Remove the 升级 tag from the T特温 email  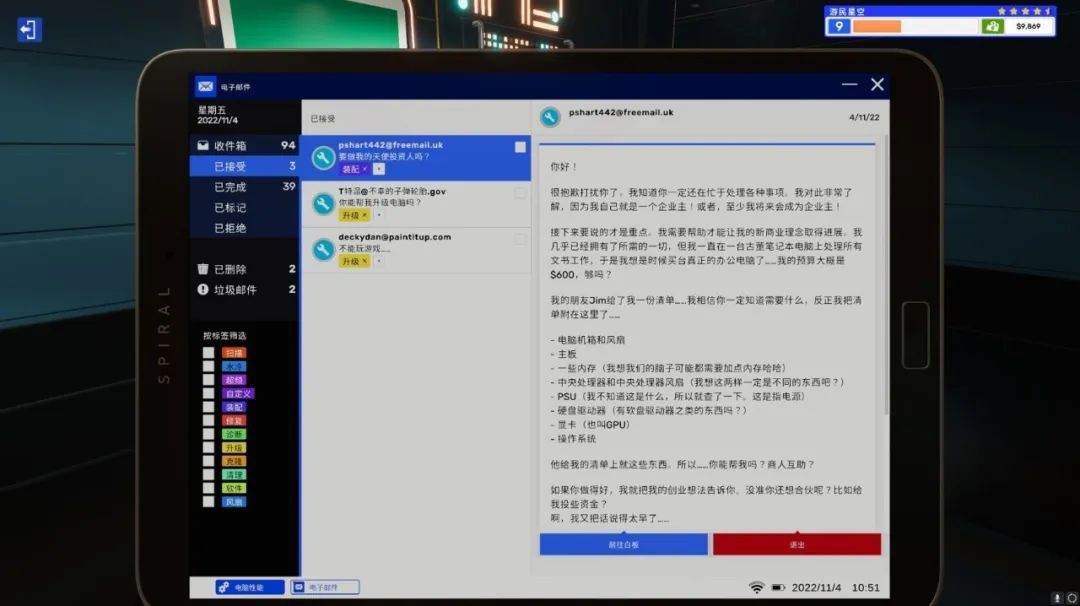365,215
